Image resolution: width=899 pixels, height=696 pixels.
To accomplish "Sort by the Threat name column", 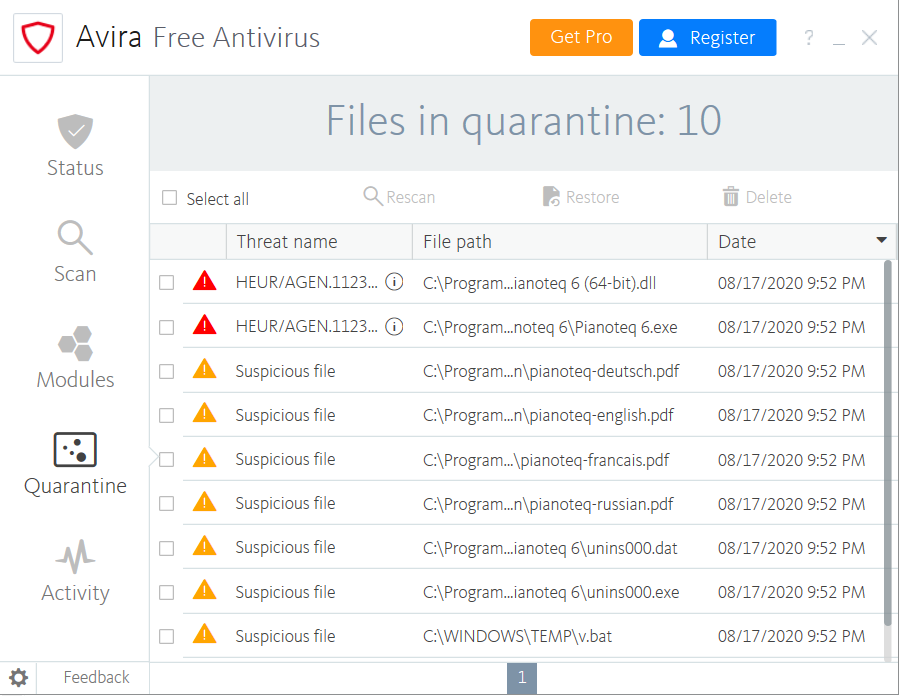I will pos(319,241).
